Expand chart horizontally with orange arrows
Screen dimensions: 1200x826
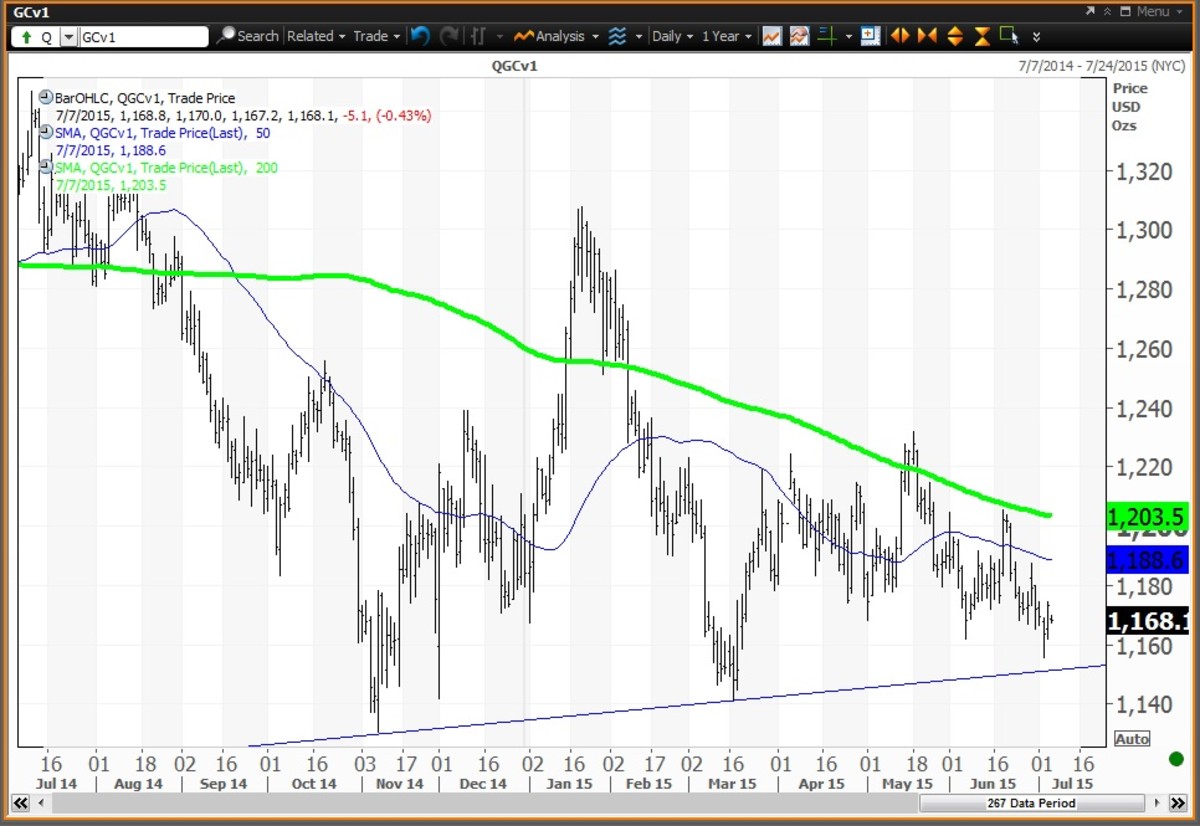[x=900, y=36]
